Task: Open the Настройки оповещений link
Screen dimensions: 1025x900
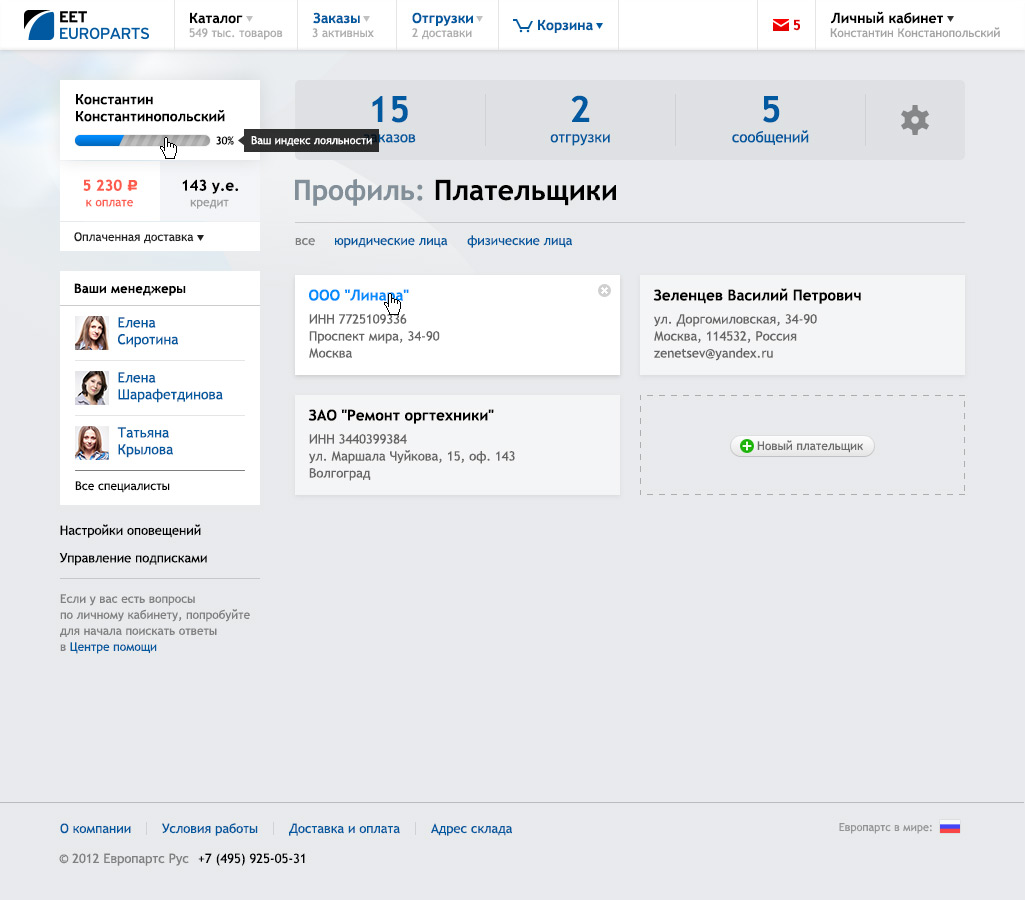Action: pyautogui.click(x=130, y=530)
